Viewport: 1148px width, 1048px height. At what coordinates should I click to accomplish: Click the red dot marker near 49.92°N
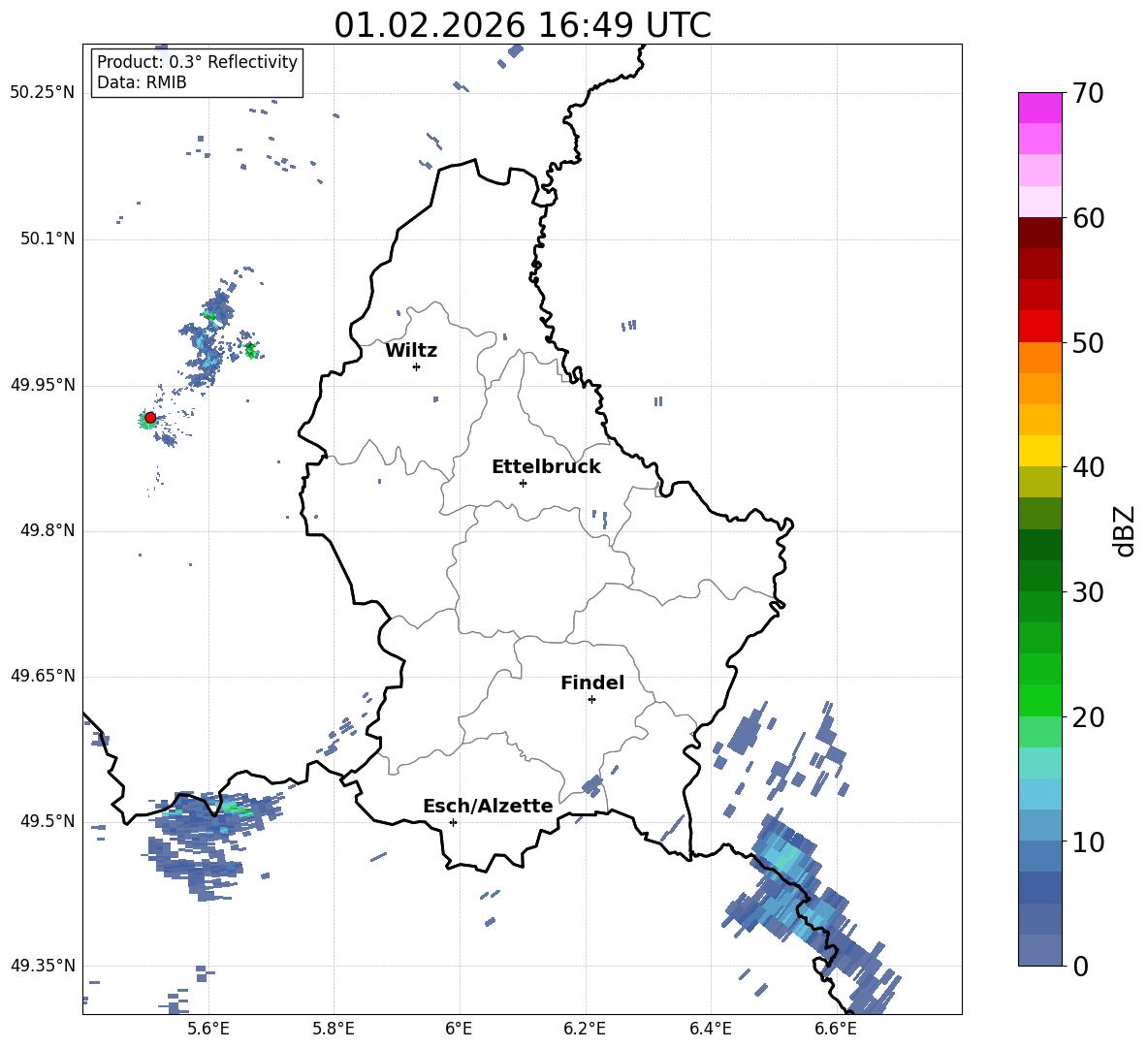tap(150, 418)
